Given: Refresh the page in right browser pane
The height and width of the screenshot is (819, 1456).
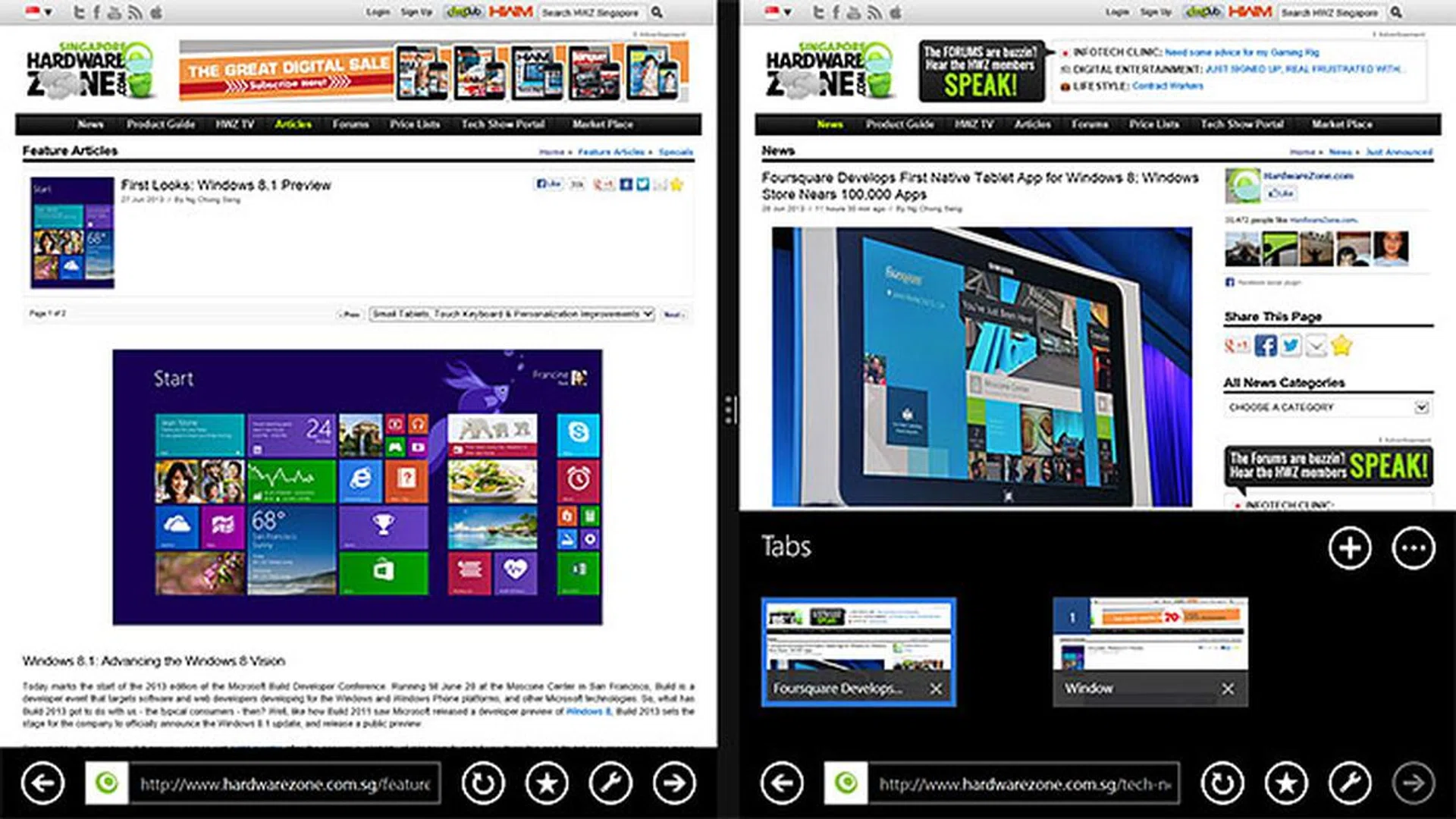Looking at the screenshot, I should pos(1222,783).
